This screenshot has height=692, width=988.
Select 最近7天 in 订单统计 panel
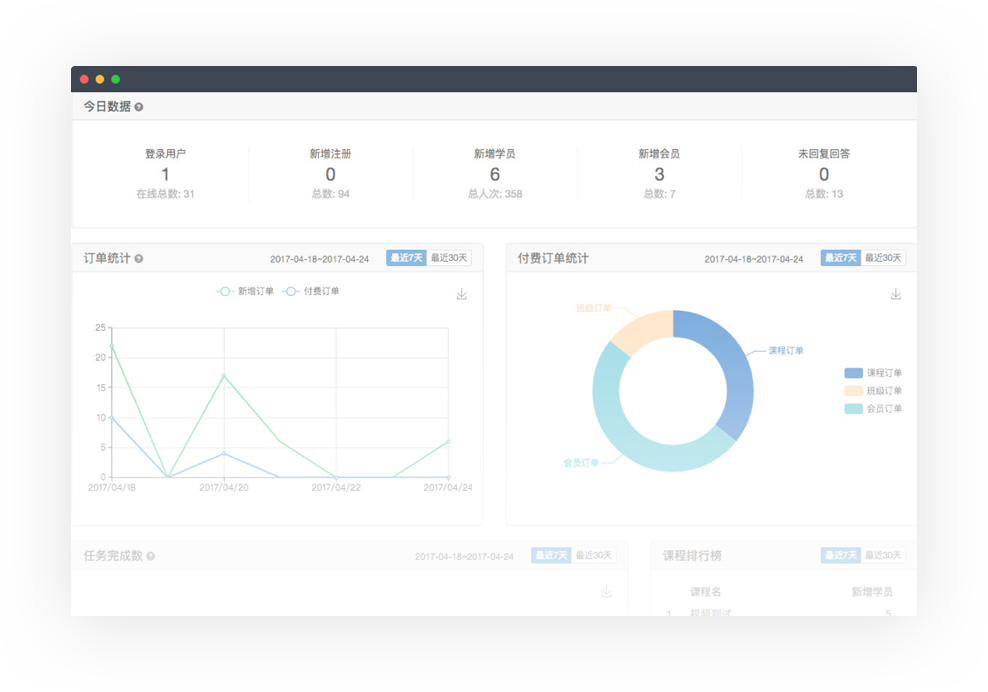click(x=406, y=258)
